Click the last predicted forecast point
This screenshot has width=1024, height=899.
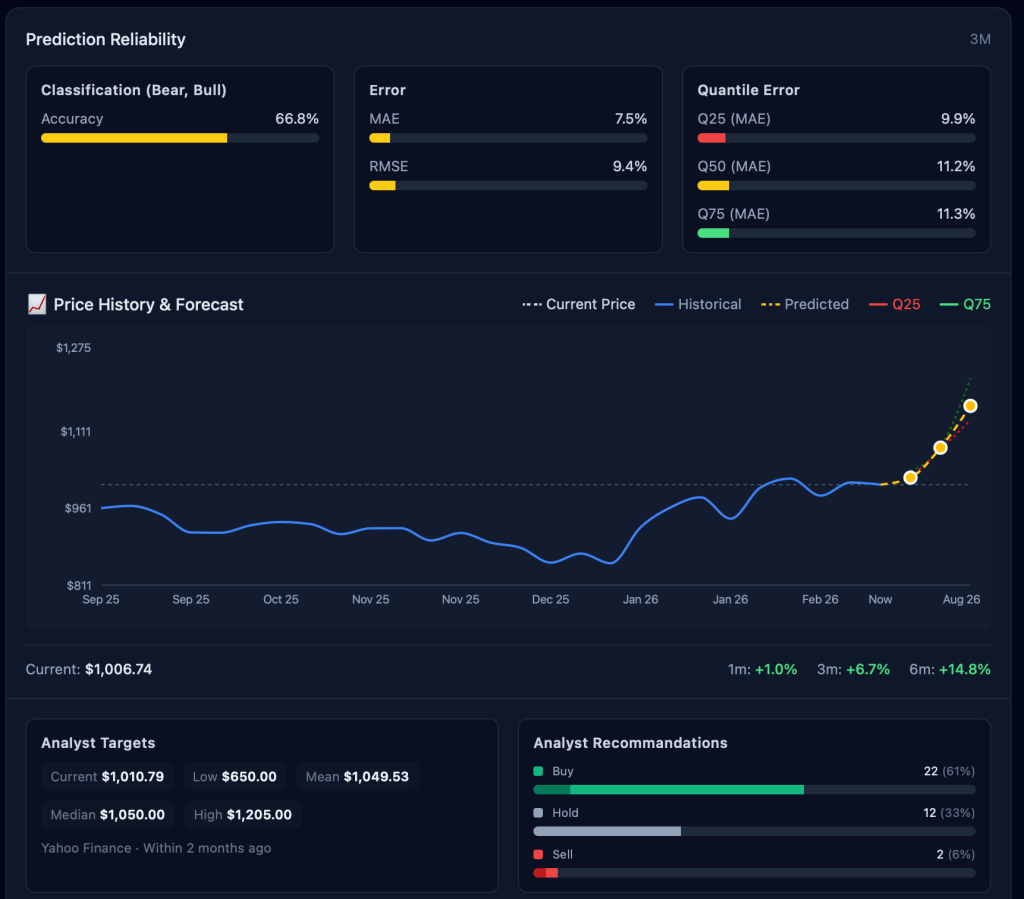[x=970, y=405]
